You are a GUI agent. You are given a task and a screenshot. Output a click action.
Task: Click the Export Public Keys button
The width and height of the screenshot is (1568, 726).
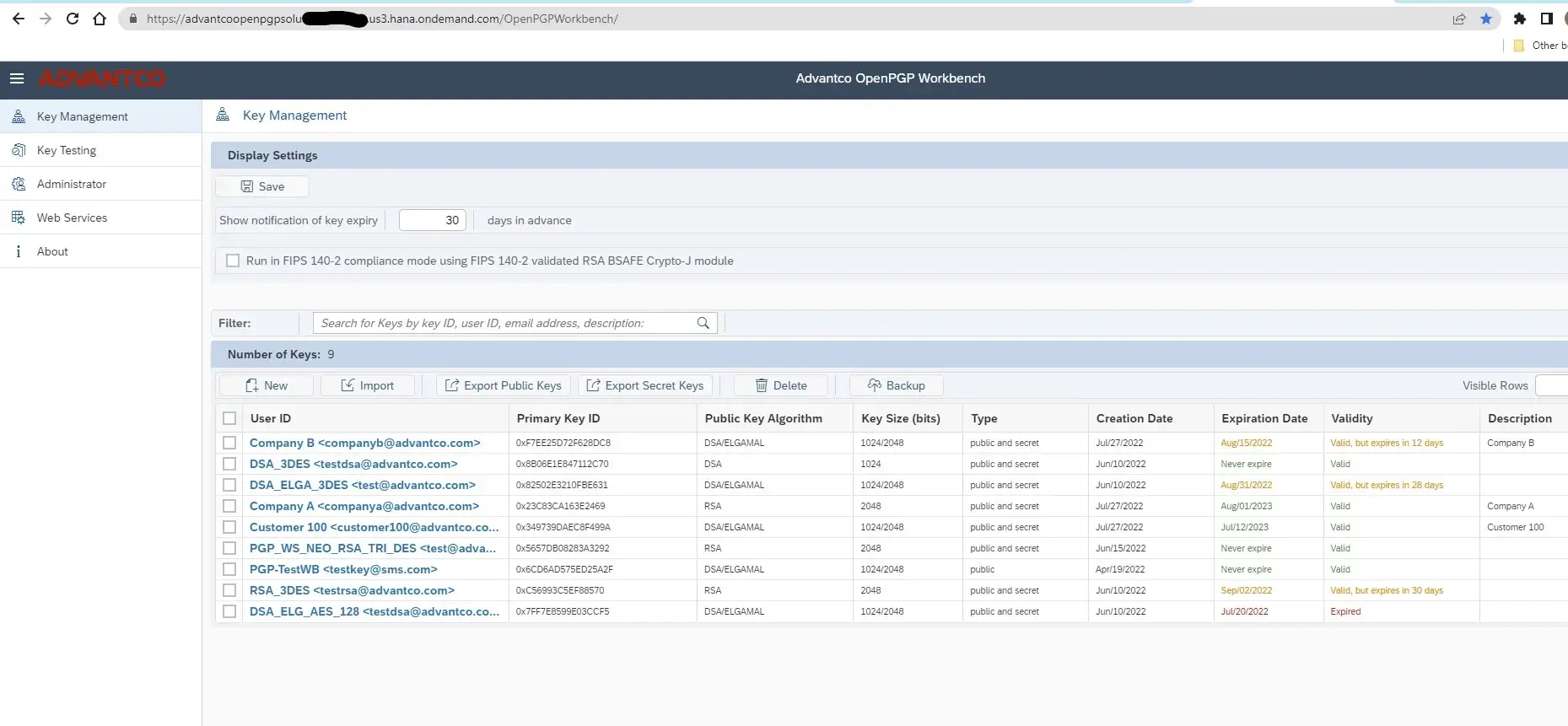point(504,385)
